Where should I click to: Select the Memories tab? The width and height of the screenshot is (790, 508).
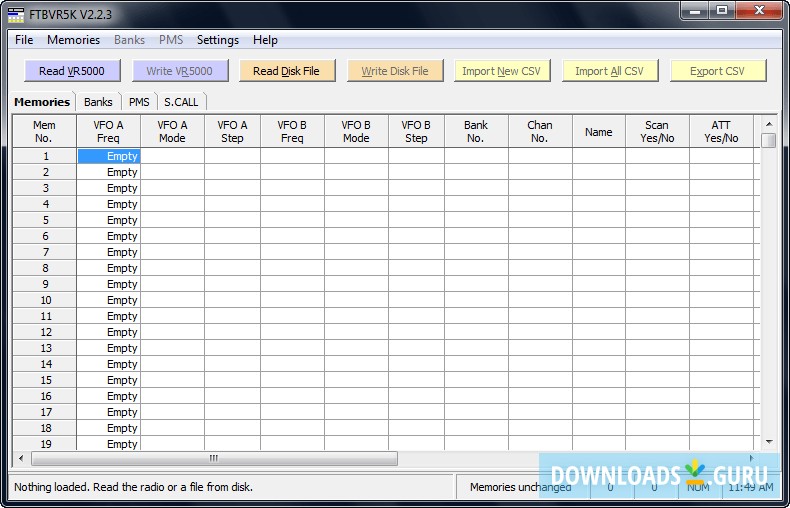pos(42,102)
